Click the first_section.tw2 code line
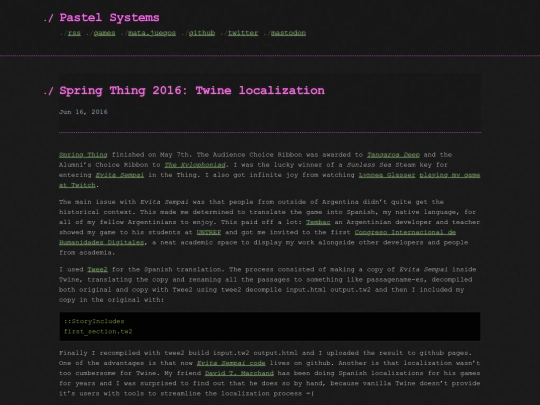 point(98,332)
